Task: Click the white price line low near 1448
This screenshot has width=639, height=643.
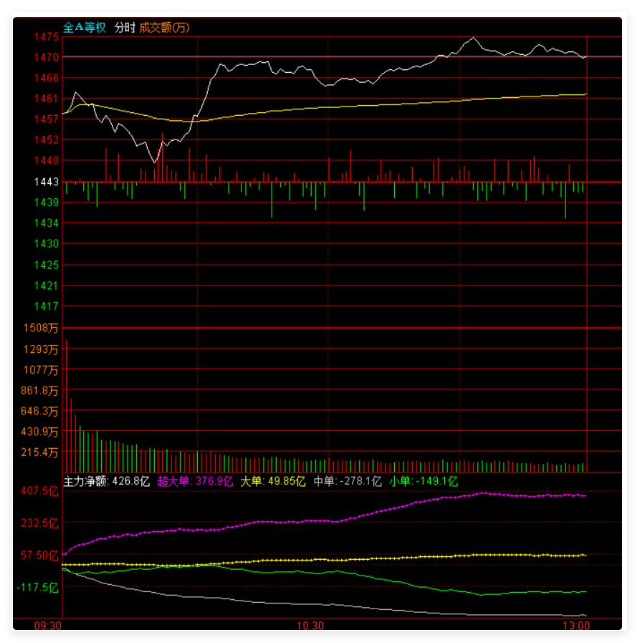Action: click(155, 162)
